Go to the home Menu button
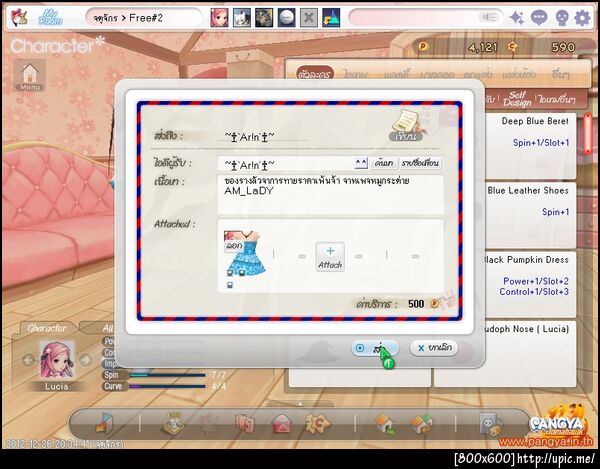 29,75
